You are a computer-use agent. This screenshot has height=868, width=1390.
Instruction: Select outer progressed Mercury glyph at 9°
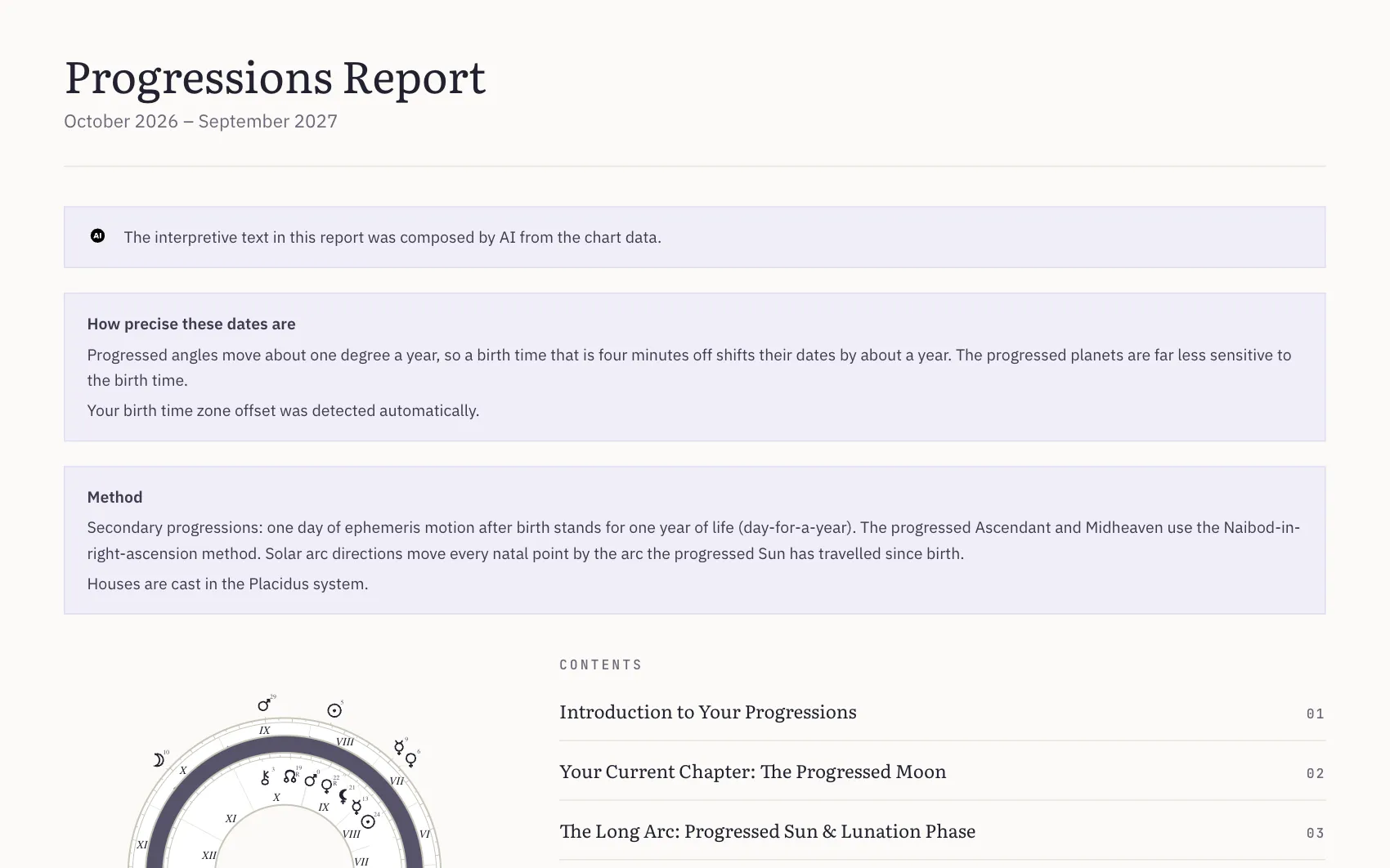pyautogui.click(x=399, y=747)
